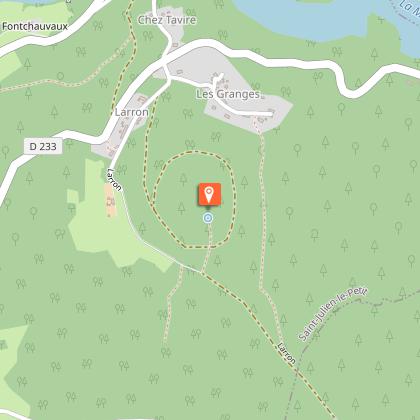This screenshot has height=420, width=420.
Task: Select the Larron path label near Saint-Julien-le-Petit
Action: [286, 353]
